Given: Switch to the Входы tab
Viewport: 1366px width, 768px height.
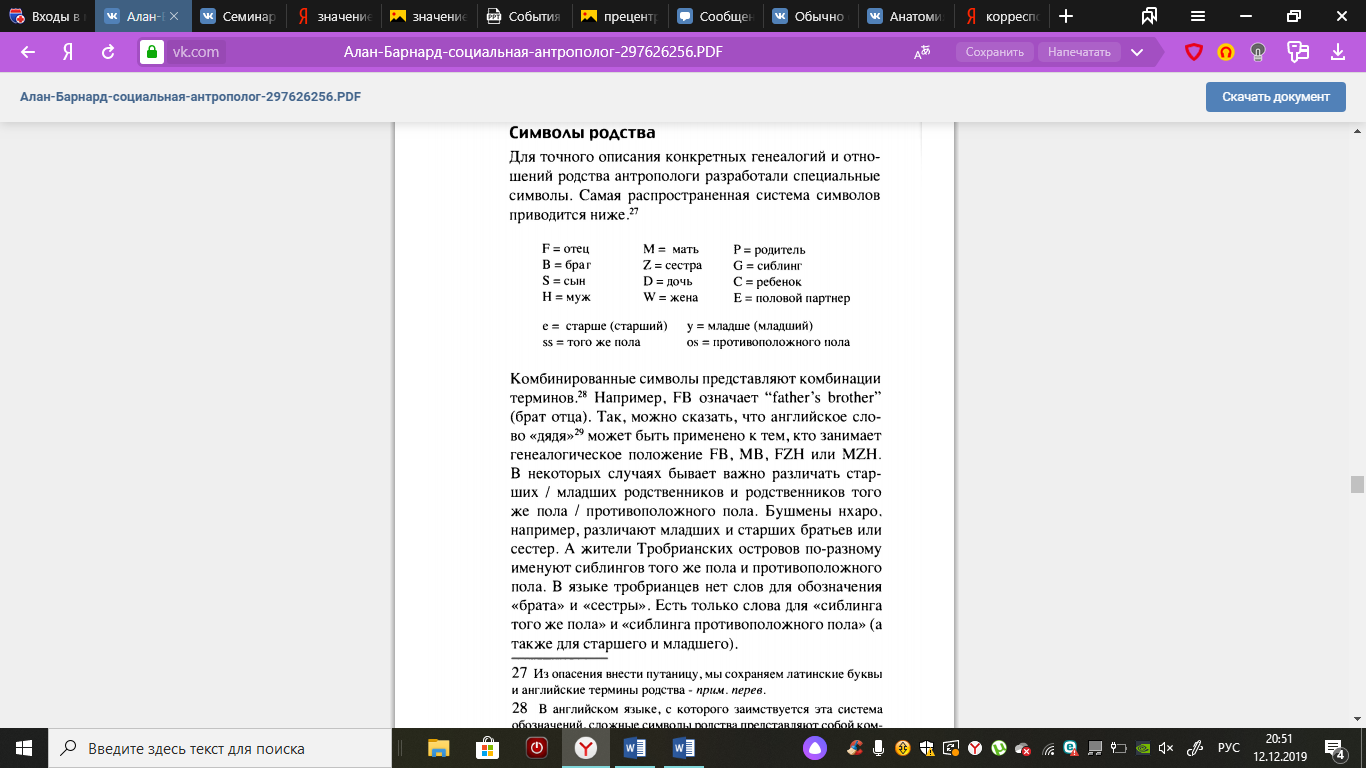Looking at the screenshot, I should click(x=45, y=16).
